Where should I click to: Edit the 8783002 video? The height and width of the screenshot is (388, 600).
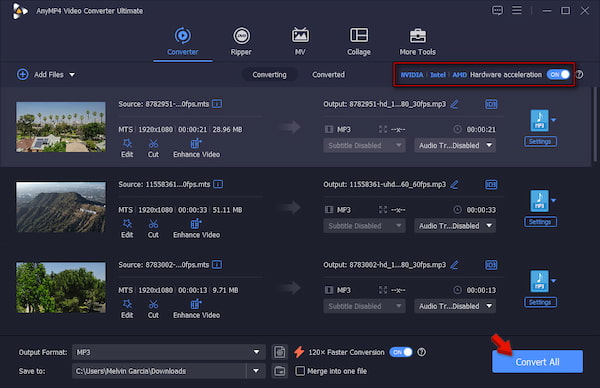127,309
